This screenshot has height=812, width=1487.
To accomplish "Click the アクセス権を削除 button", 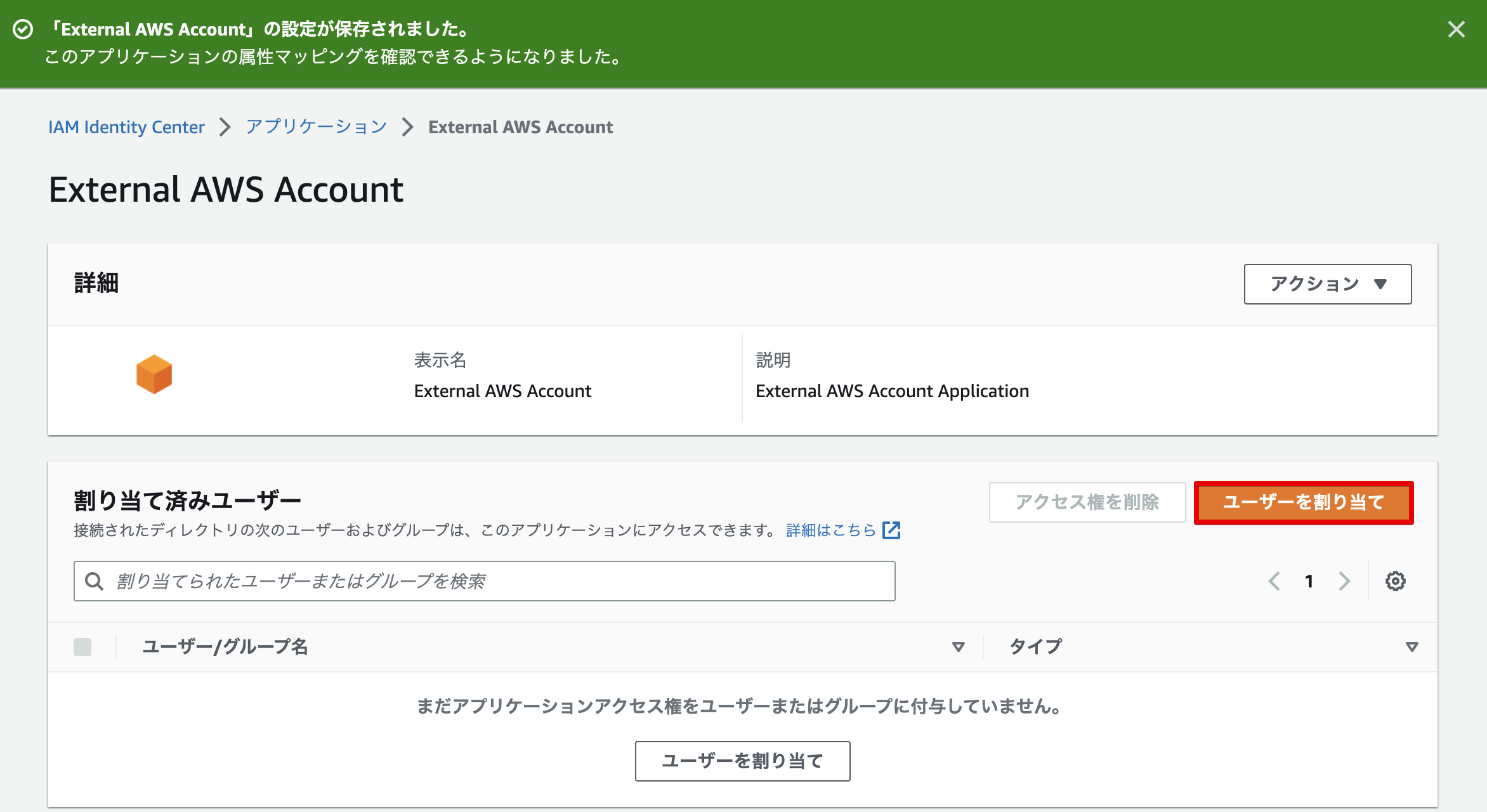I will tap(1087, 502).
